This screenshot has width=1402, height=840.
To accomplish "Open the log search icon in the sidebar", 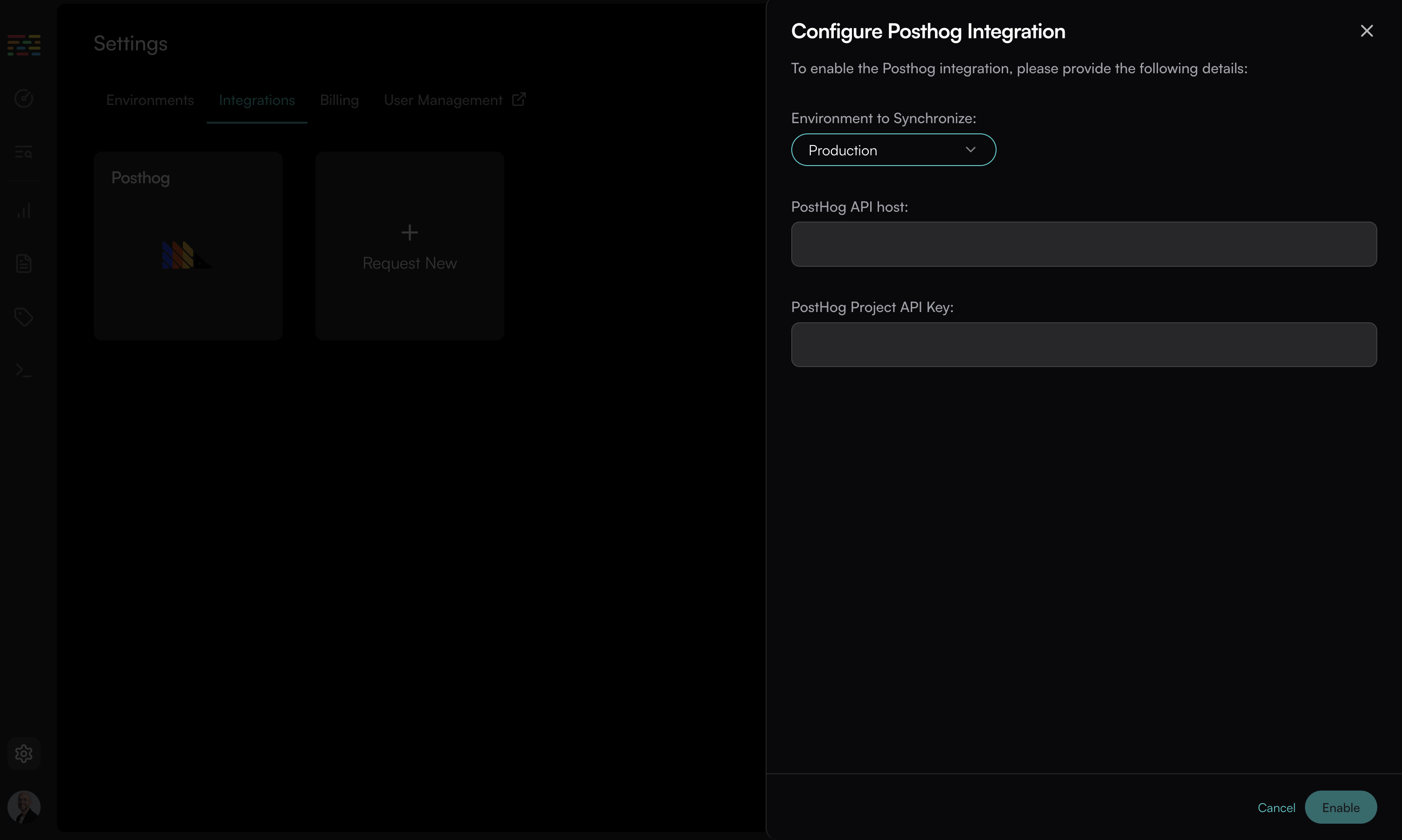I will coord(24,152).
